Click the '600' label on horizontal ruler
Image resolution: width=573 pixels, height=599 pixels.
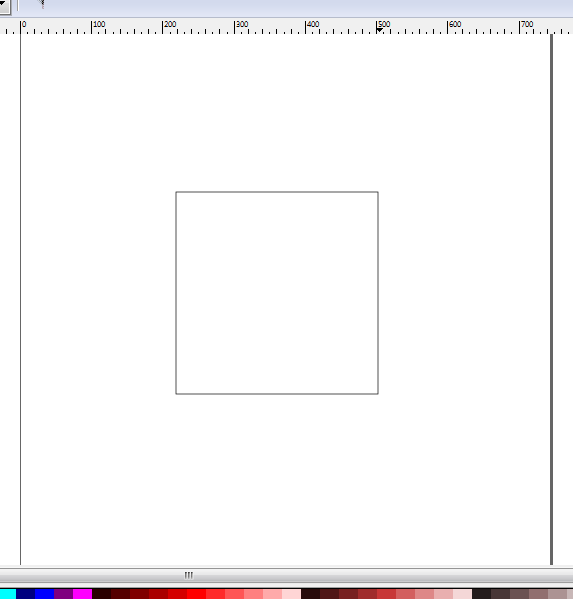coord(455,24)
